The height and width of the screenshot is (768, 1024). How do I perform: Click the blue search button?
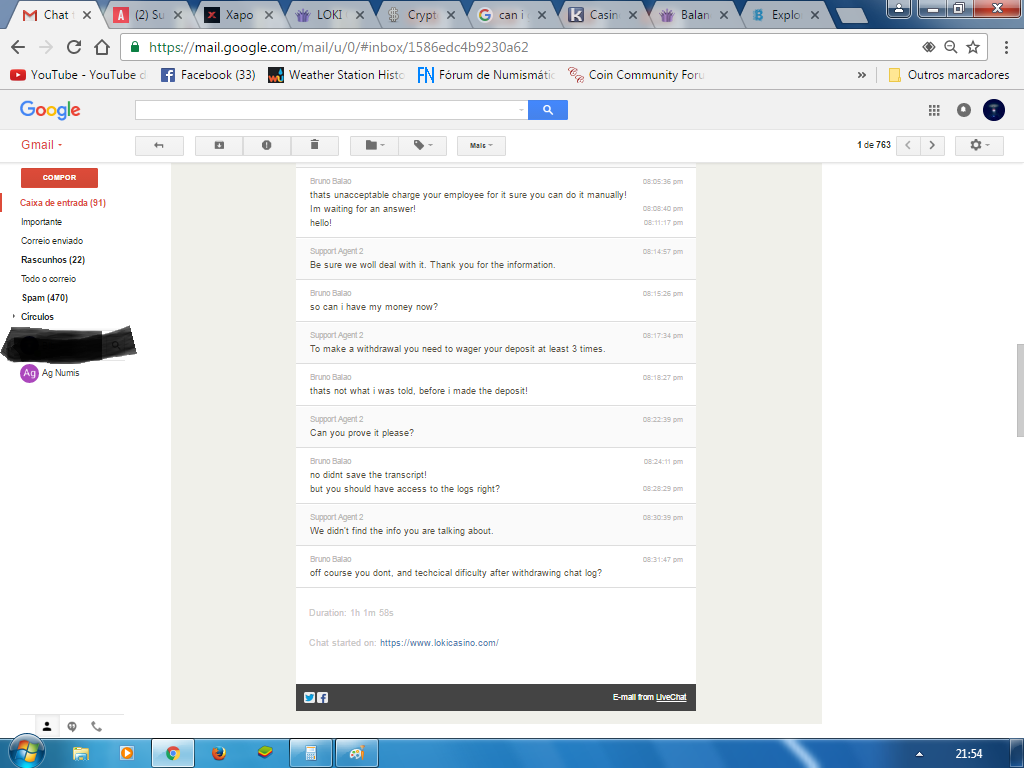548,110
